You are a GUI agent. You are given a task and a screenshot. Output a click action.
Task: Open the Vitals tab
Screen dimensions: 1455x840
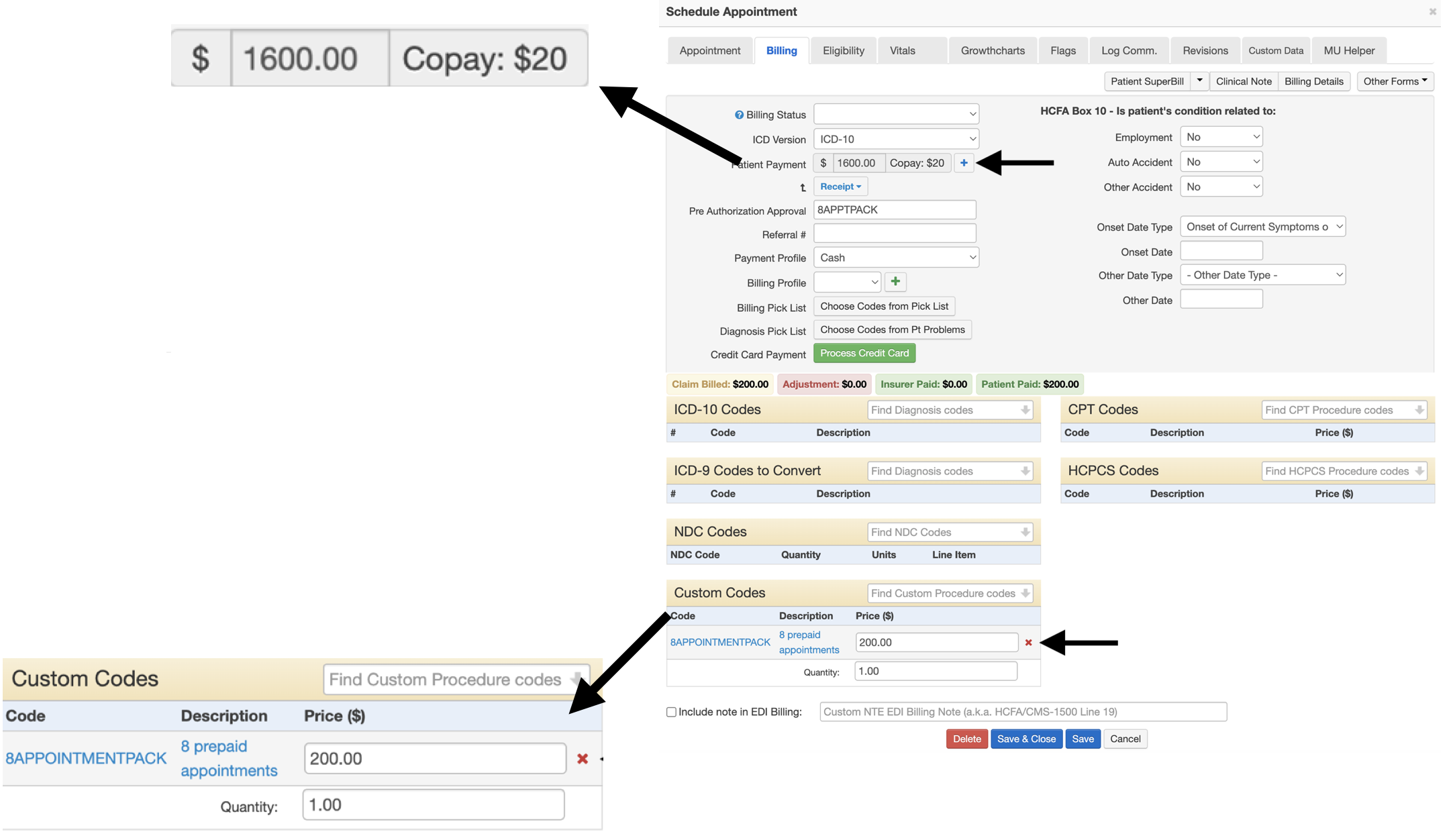[912, 50]
